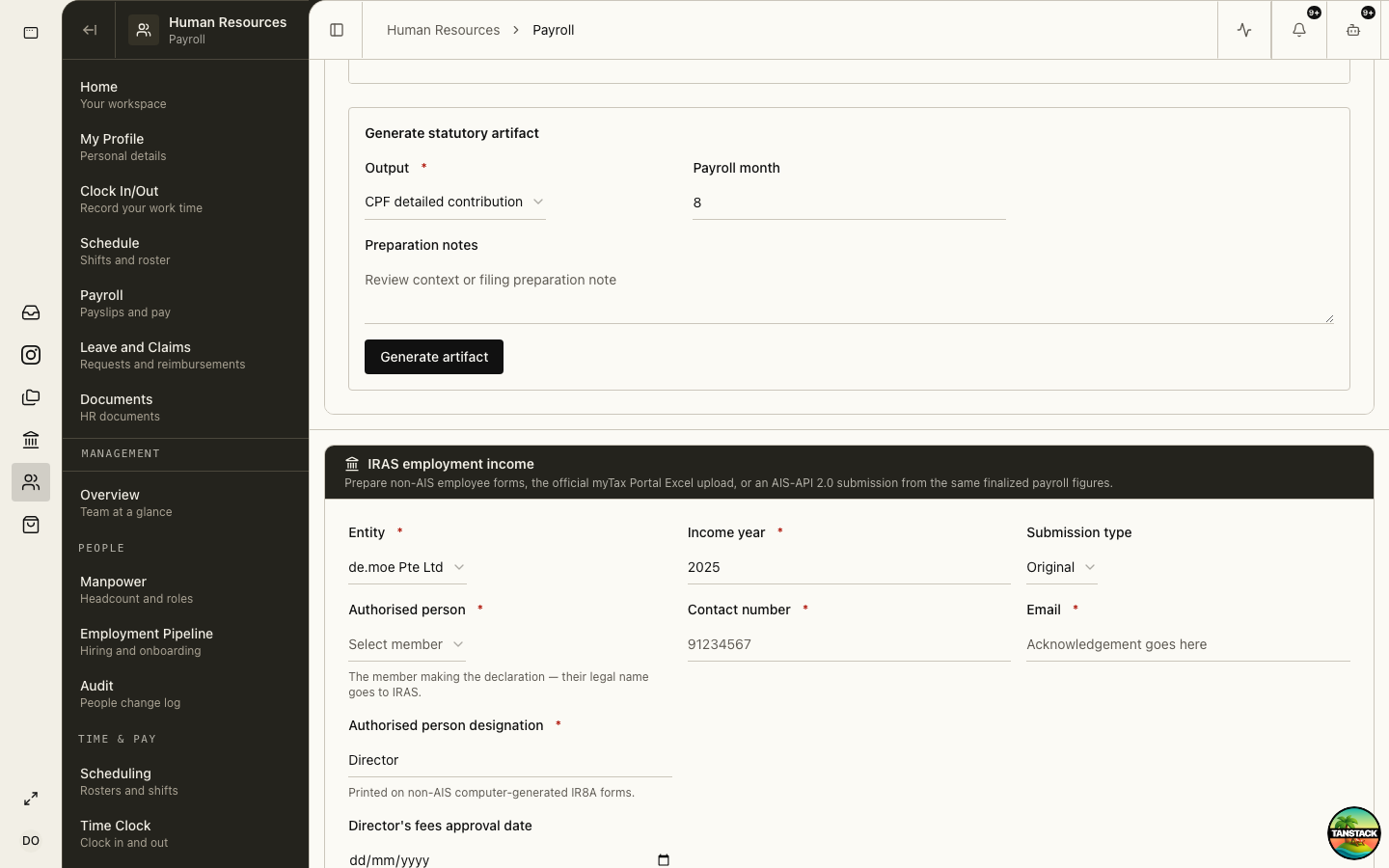Image resolution: width=1389 pixels, height=868 pixels.
Task: Click the Email acknowledgement field
Action: point(1188,644)
